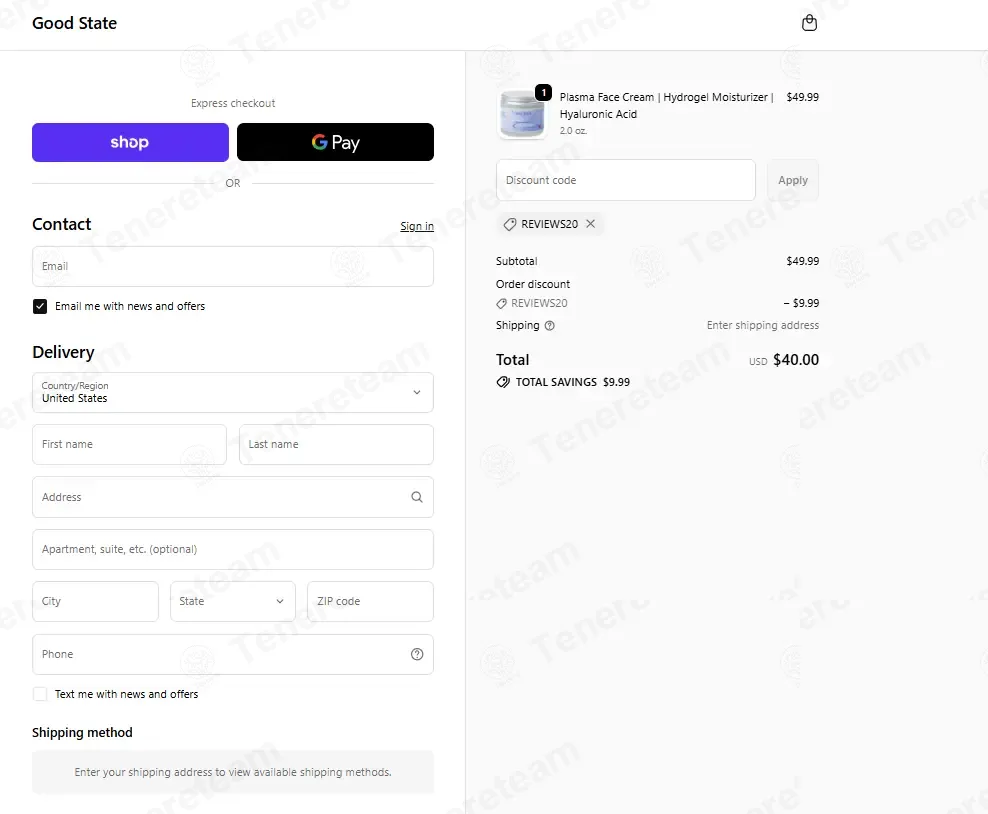
Task: Focus the Apartment, suite field
Action: [x=233, y=549]
